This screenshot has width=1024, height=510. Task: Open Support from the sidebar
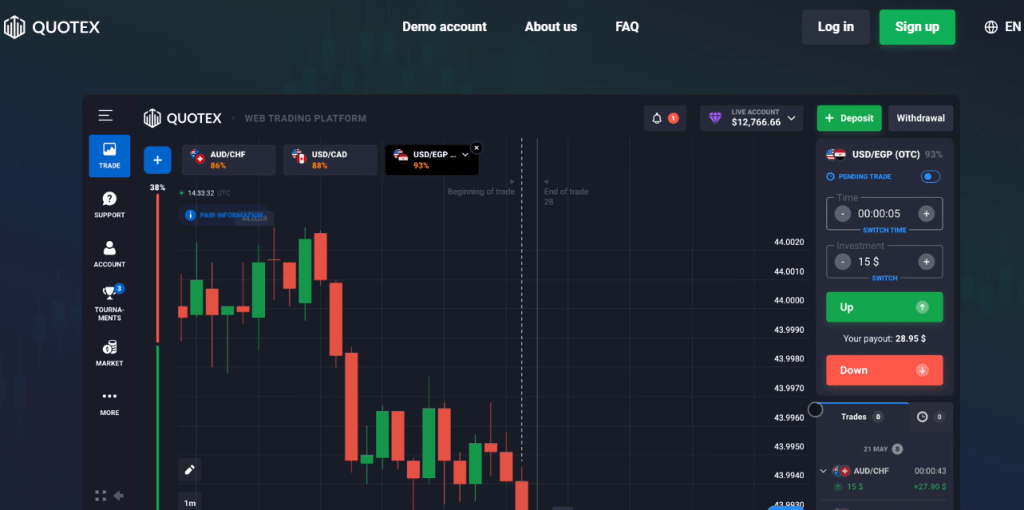click(x=109, y=205)
